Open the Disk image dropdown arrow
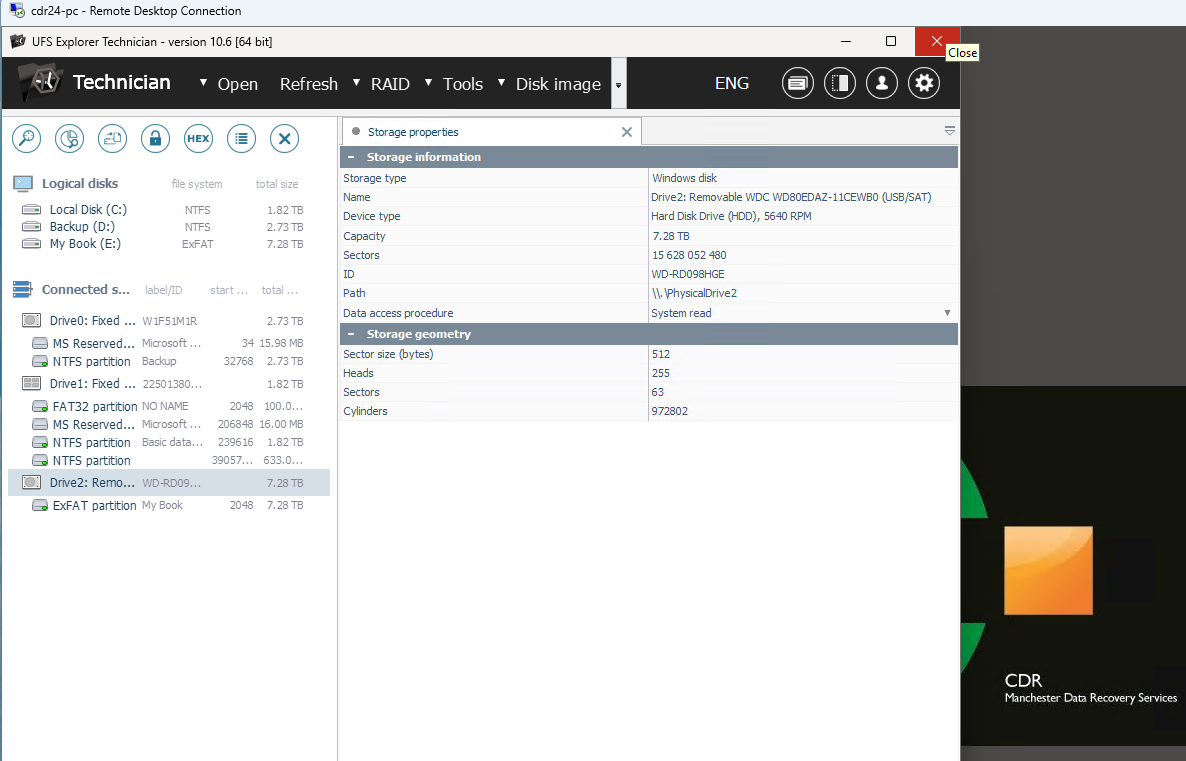The height and width of the screenshot is (761, 1186). pos(501,82)
